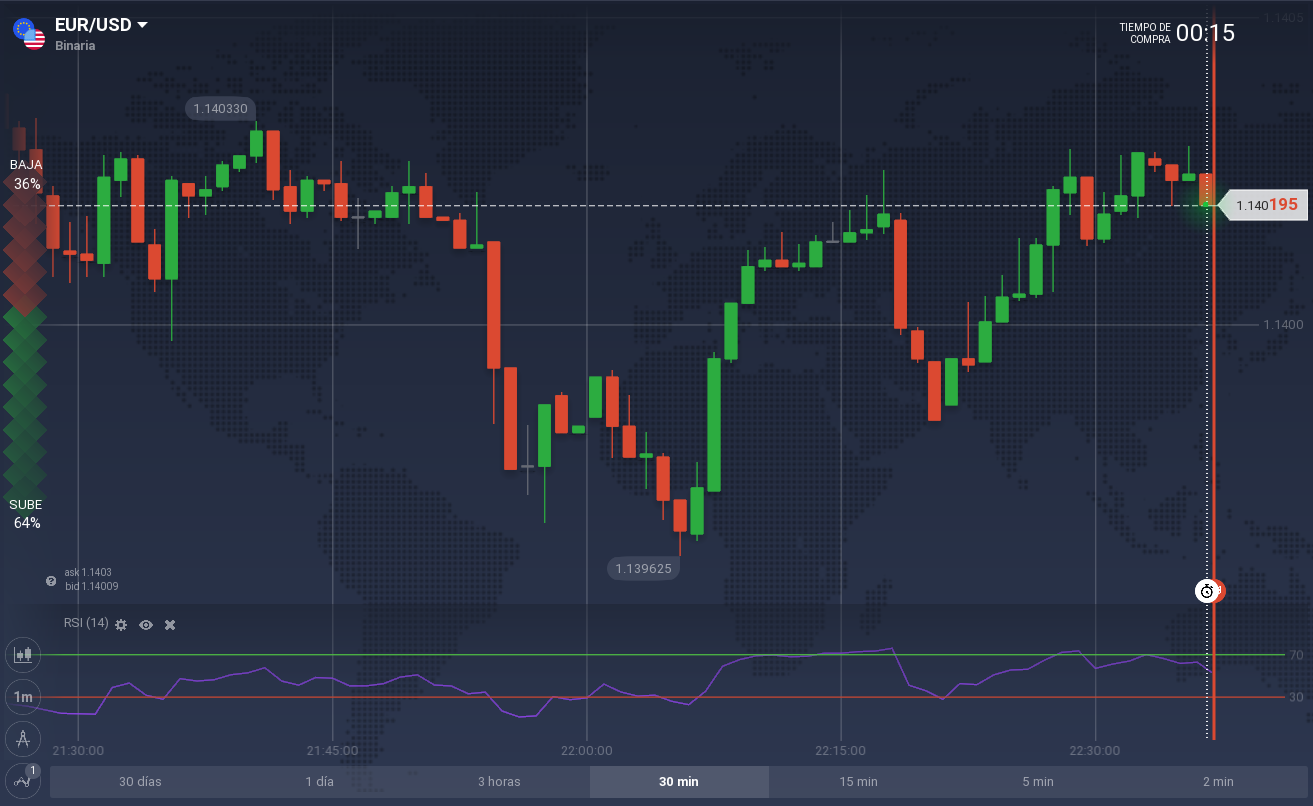The image size is (1313, 806).
Task: Select the 30 min time range
Action: click(x=679, y=782)
